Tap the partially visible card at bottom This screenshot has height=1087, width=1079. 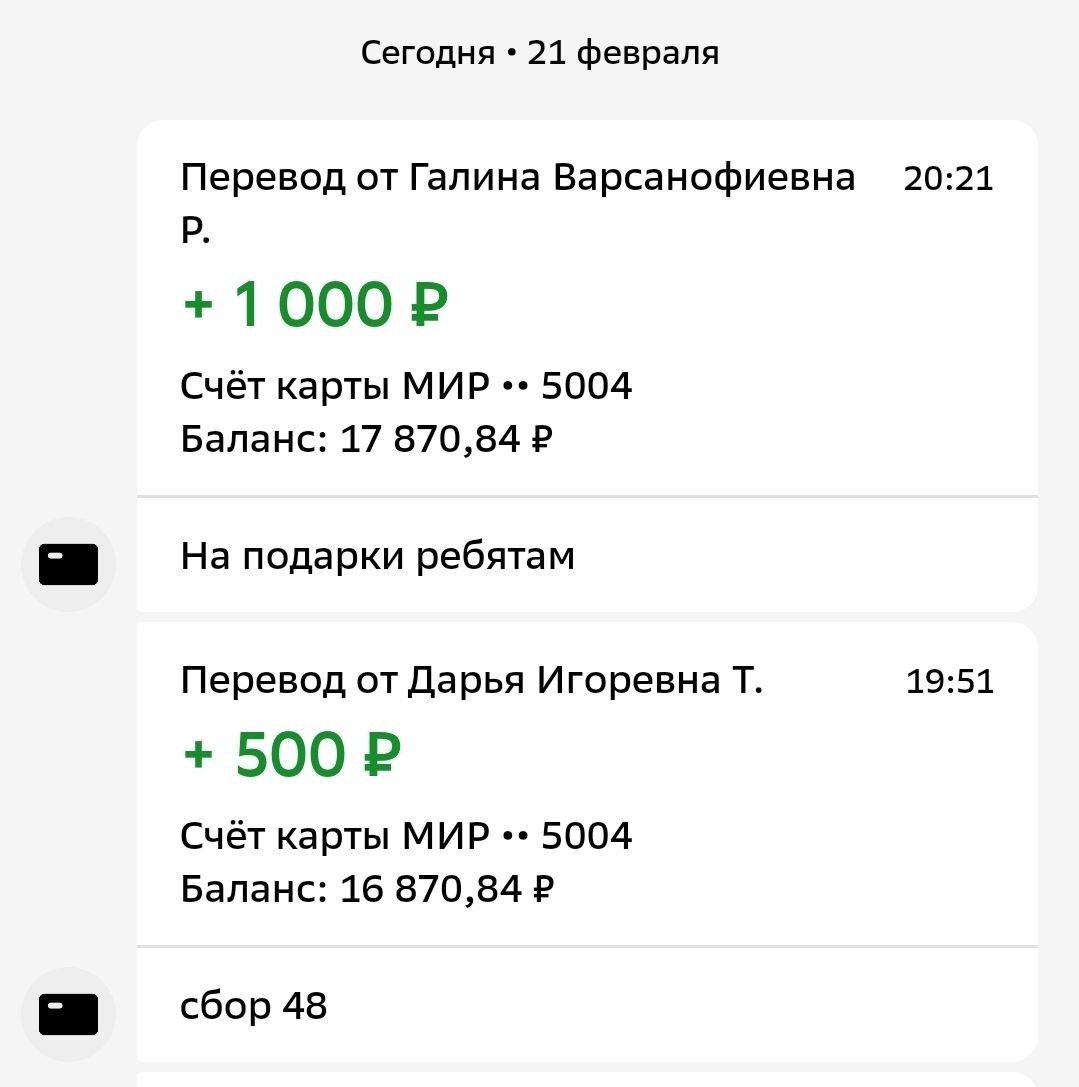point(587,1079)
